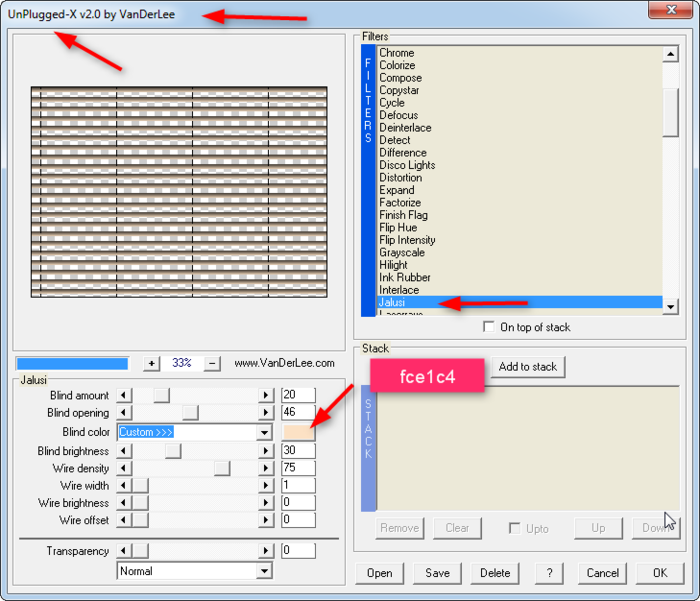Click the filters list scrollbar thumb
The height and width of the screenshot is (601, 700).
pos(671,113)
